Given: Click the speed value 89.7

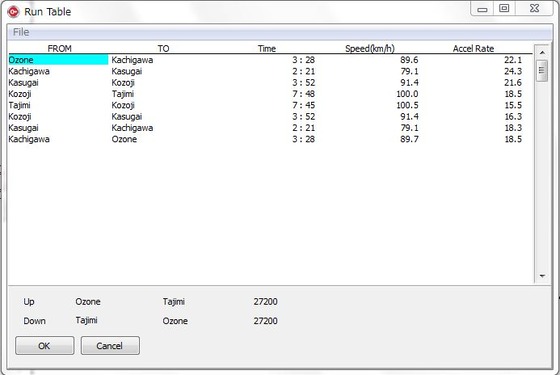Looking at the screenshot, I should click(x=409, y=139).
